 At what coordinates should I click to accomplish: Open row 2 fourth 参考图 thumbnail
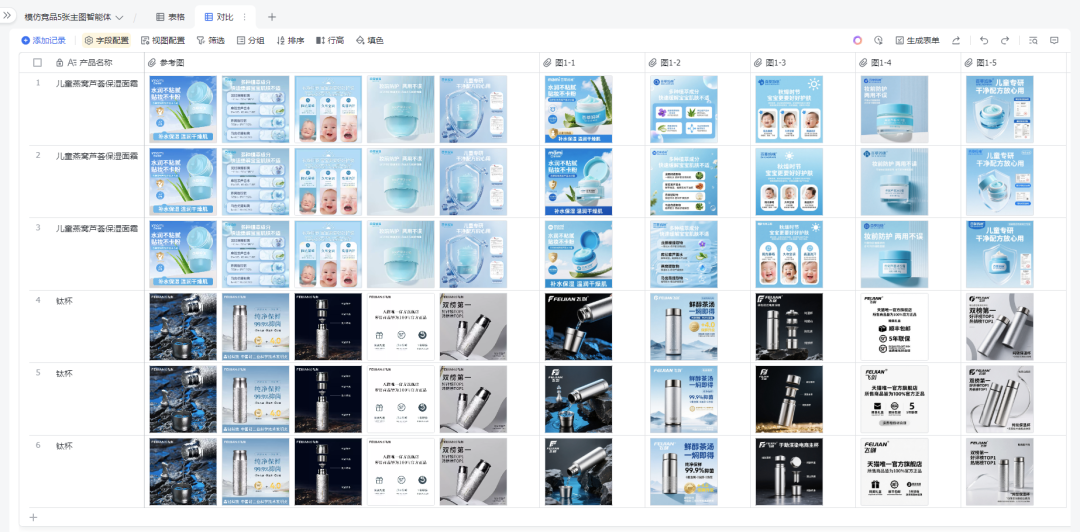click(401, 181)
